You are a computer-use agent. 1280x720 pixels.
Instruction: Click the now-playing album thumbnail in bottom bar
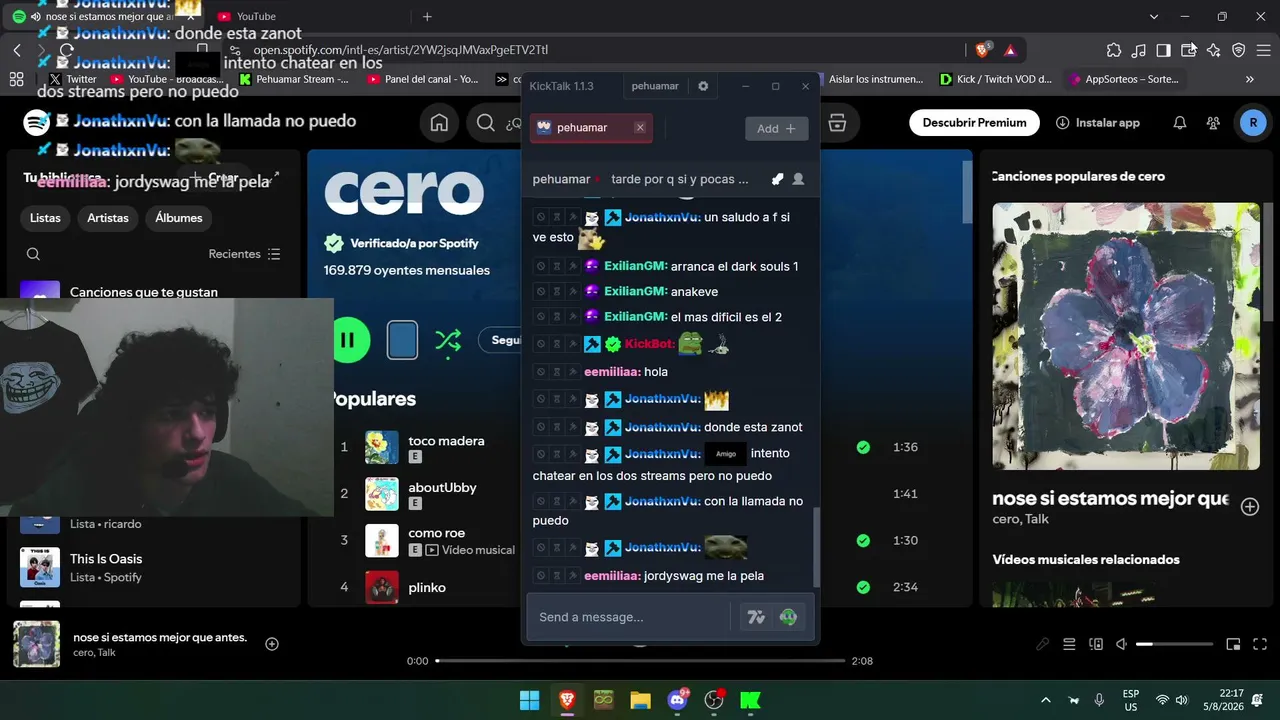pos(37,644)
